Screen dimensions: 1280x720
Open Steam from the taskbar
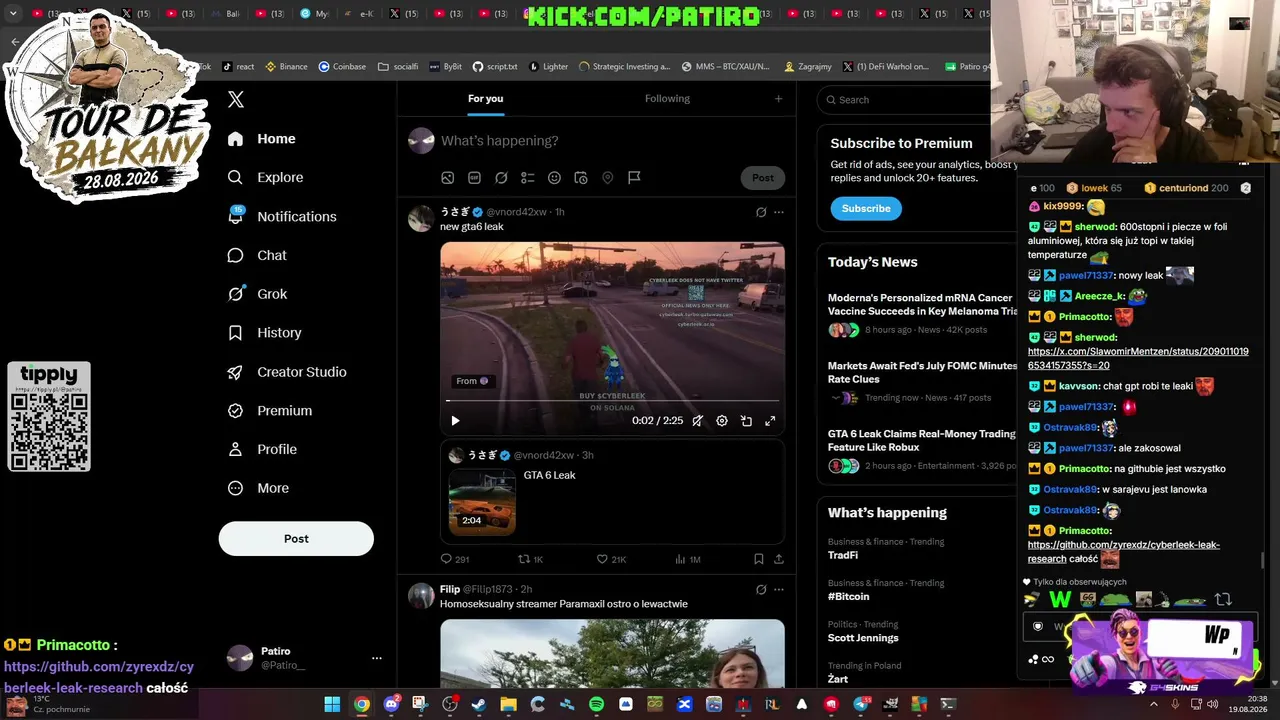click(479, 704)
